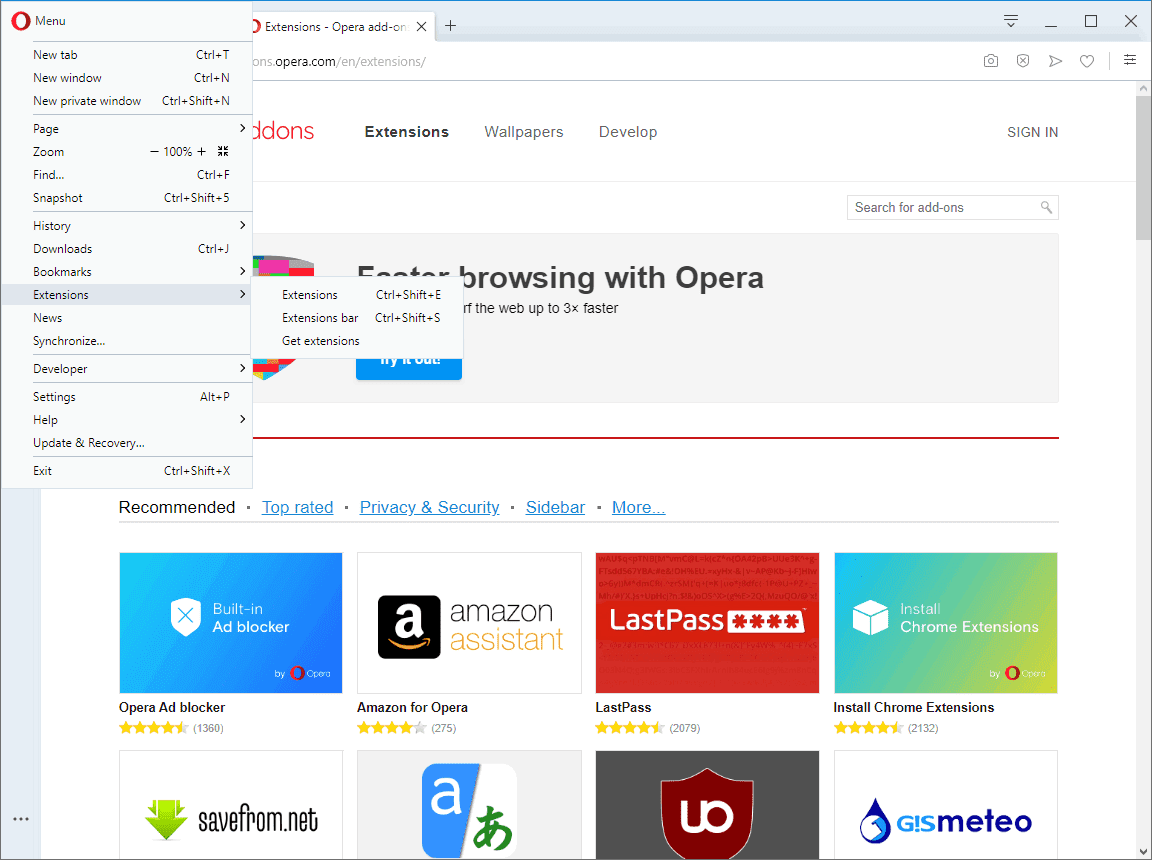This screenshot has height=860, width=1152.
Task: Open the LastPass extension thumbnail
Action: coord(708,623)
